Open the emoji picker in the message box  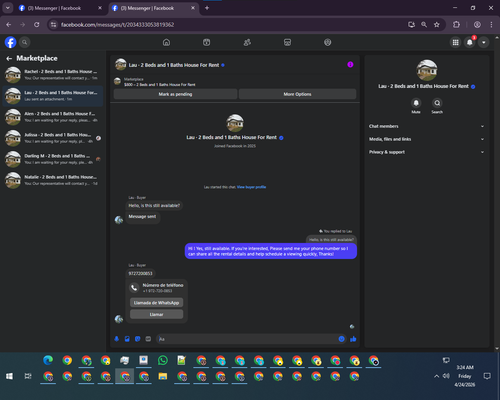tap(341, 339)
